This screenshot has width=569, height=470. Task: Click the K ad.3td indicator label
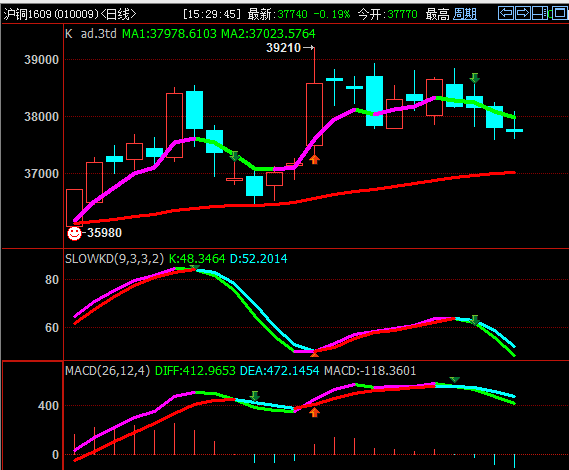[91, 34]
